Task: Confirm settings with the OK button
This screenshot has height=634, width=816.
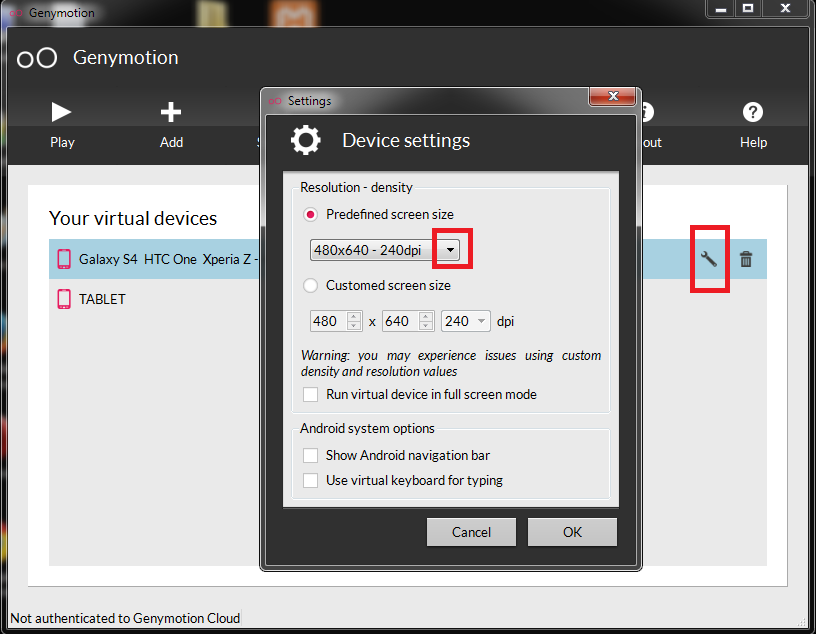Action: [572, 532]
